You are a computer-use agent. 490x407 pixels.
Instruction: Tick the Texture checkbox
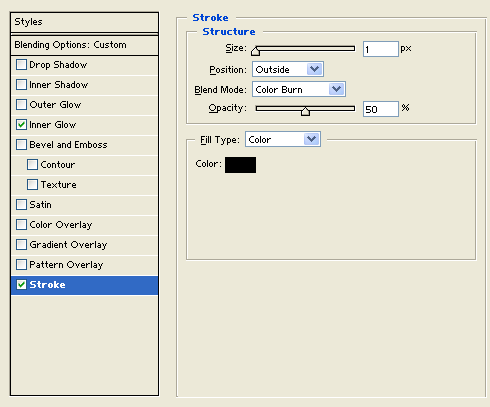(32, 185)
